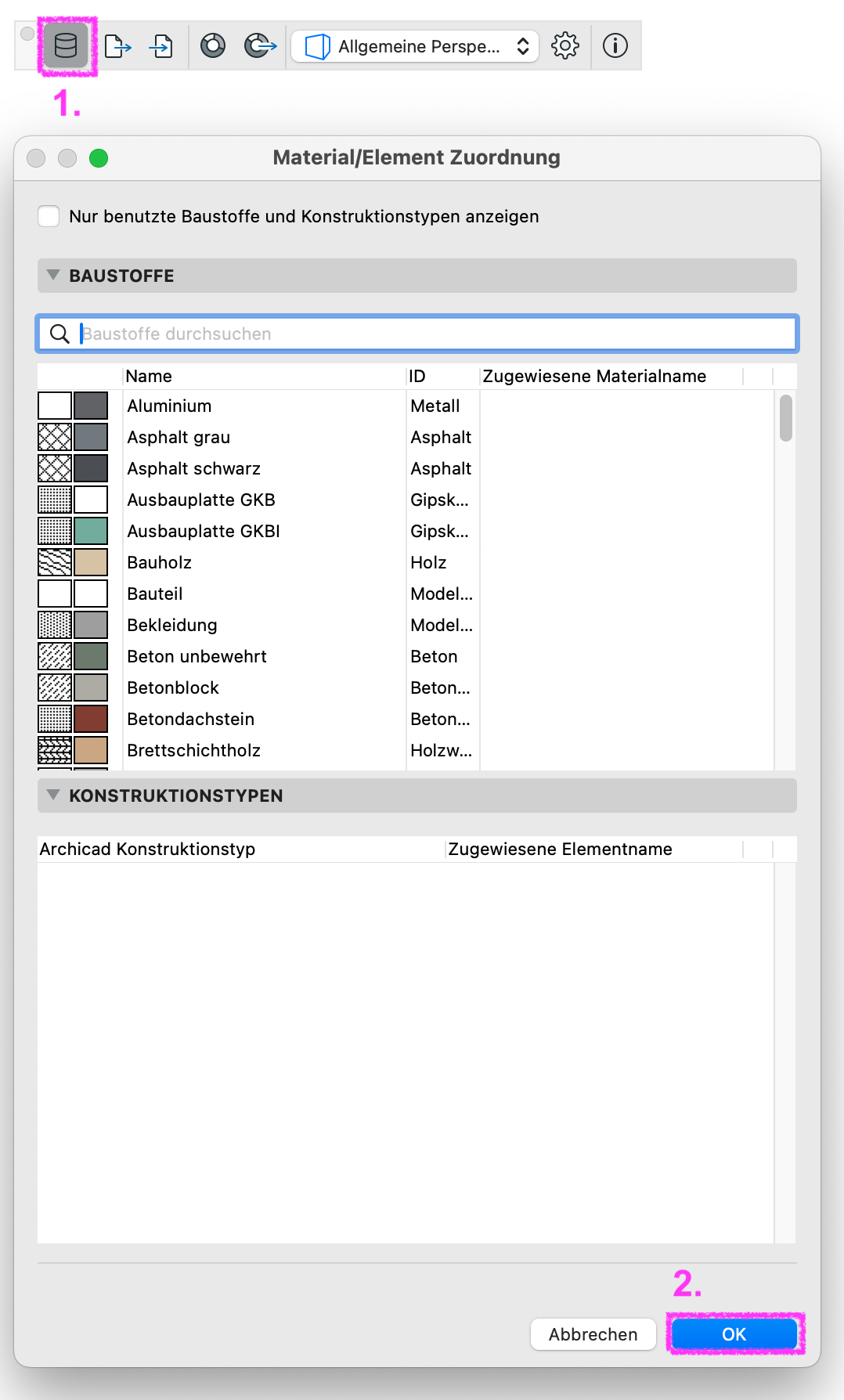Click the import file arrow icon
Image resolution: width=844 pixels, height=1400 pixels.
point(161,46)
